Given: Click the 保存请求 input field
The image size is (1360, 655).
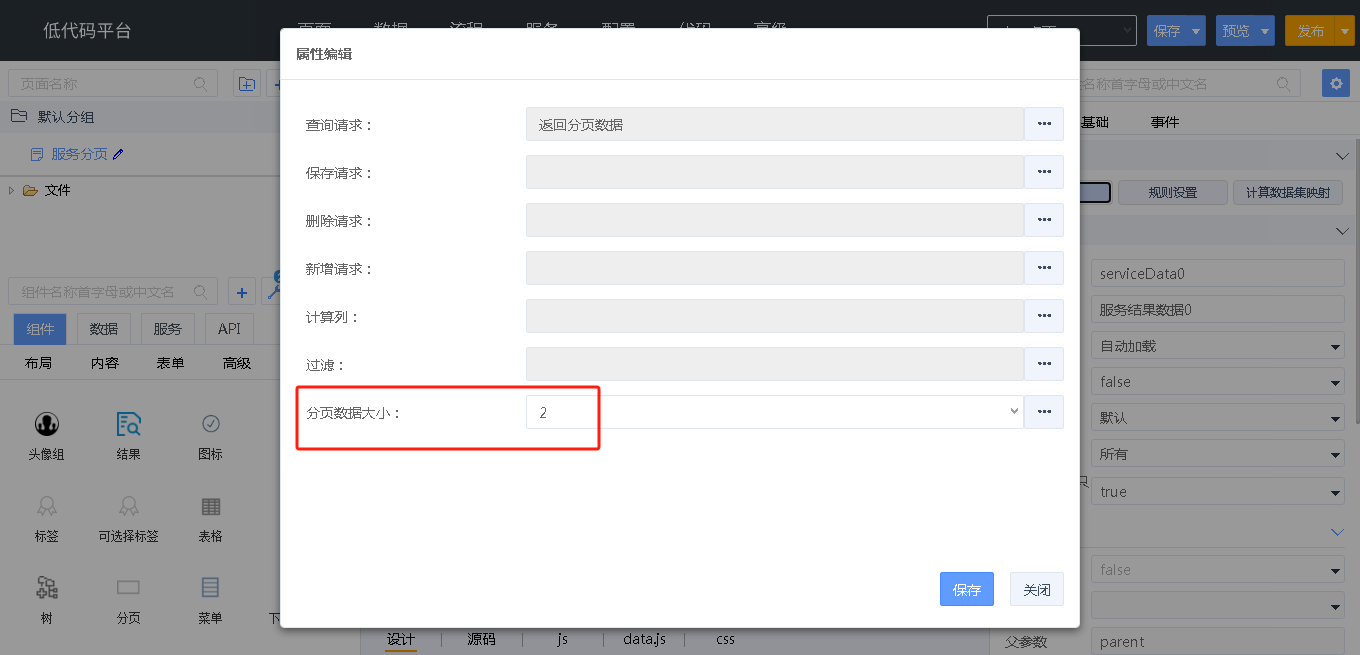Looking at the screenshot, I should [x=774, y=172].
